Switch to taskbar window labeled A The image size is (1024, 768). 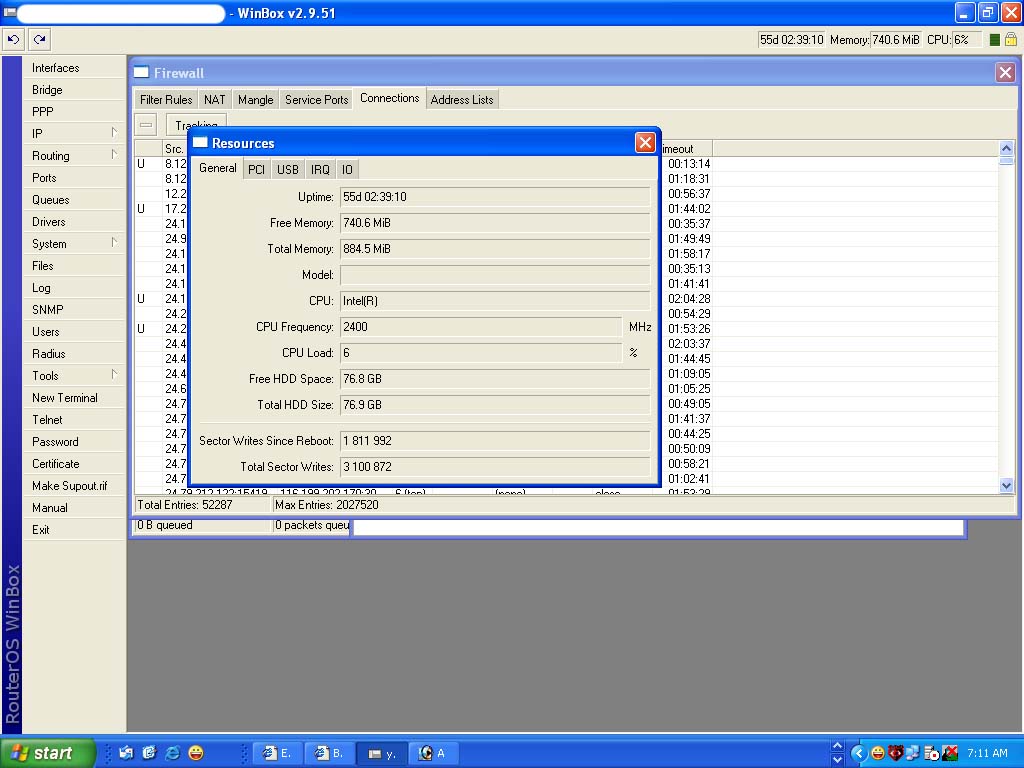tap(434, 753)
